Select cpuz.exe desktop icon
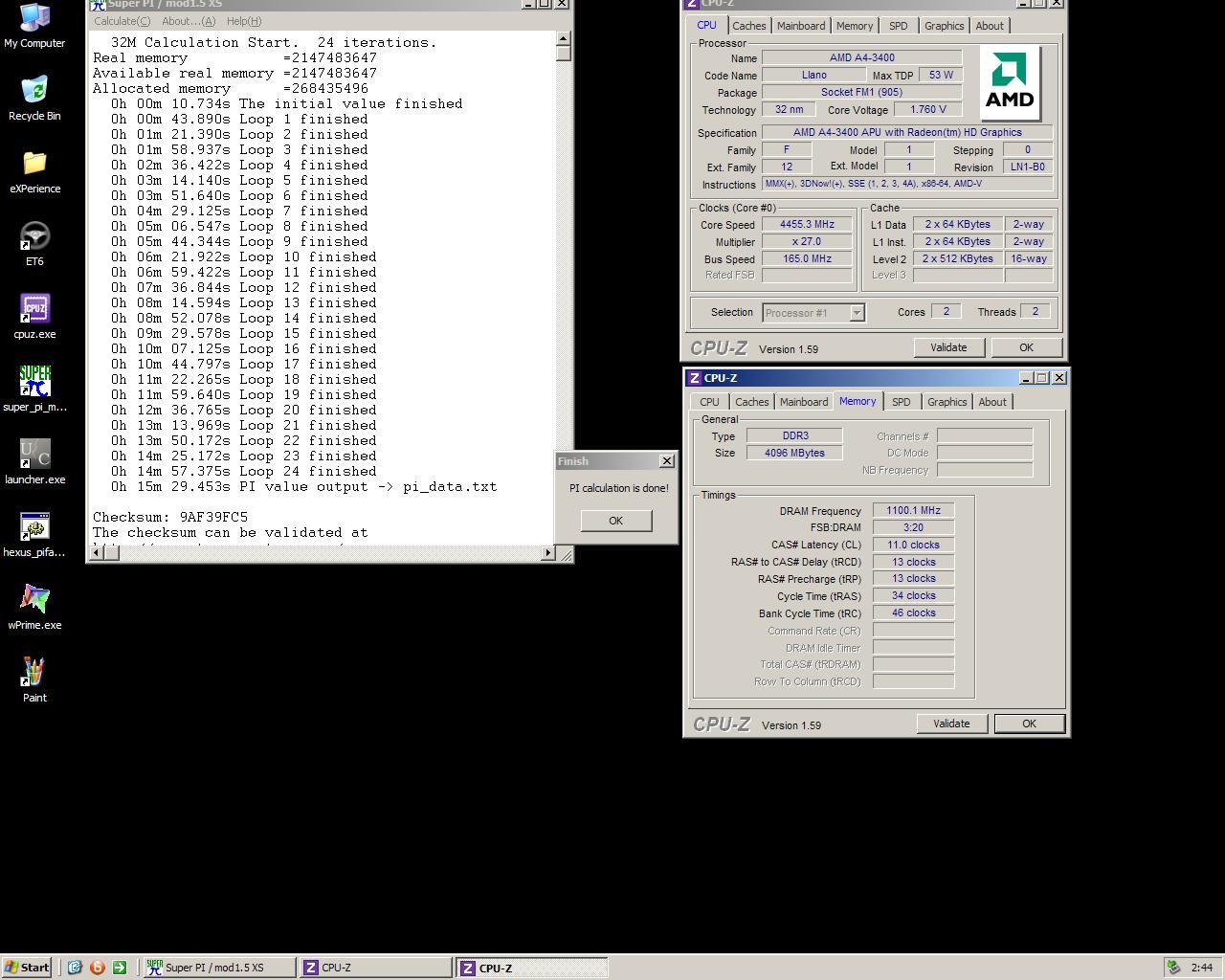Viewport: 1225px width, 980px height. (34, 317)
